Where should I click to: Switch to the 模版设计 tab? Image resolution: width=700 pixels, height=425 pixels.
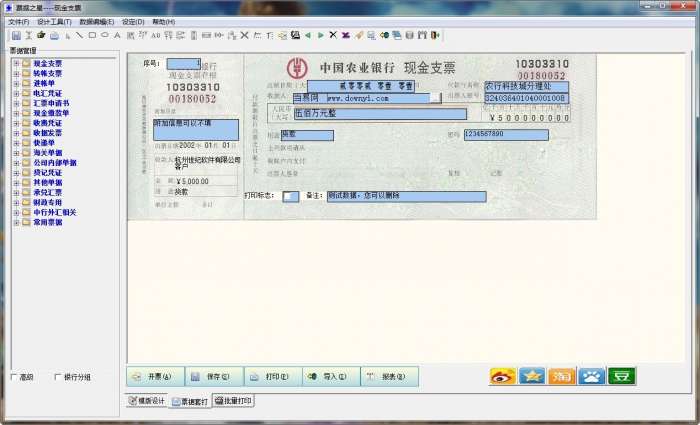click(x=147, y=401)
